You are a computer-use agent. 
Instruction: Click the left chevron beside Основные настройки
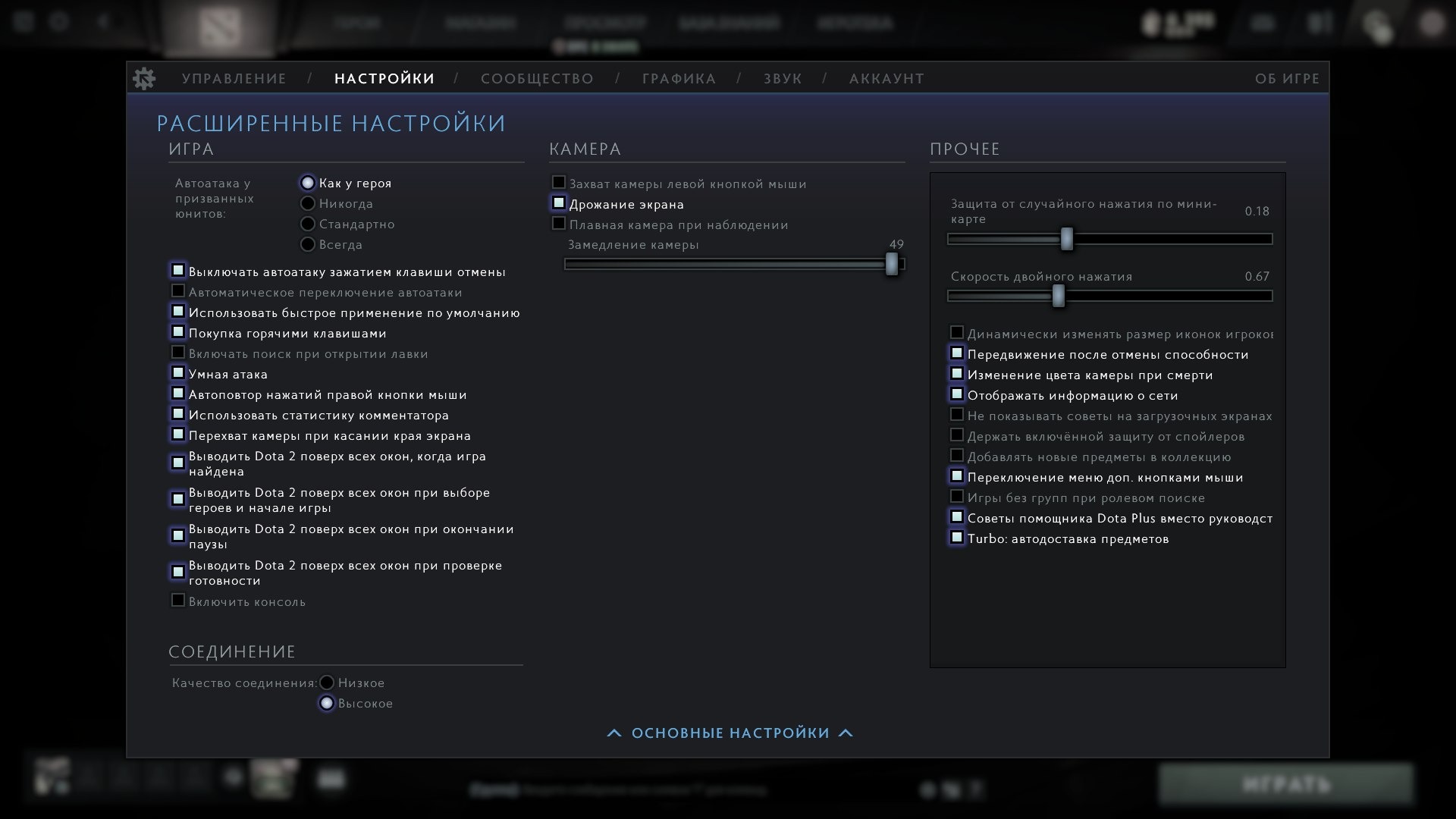[x=614, y=733]
